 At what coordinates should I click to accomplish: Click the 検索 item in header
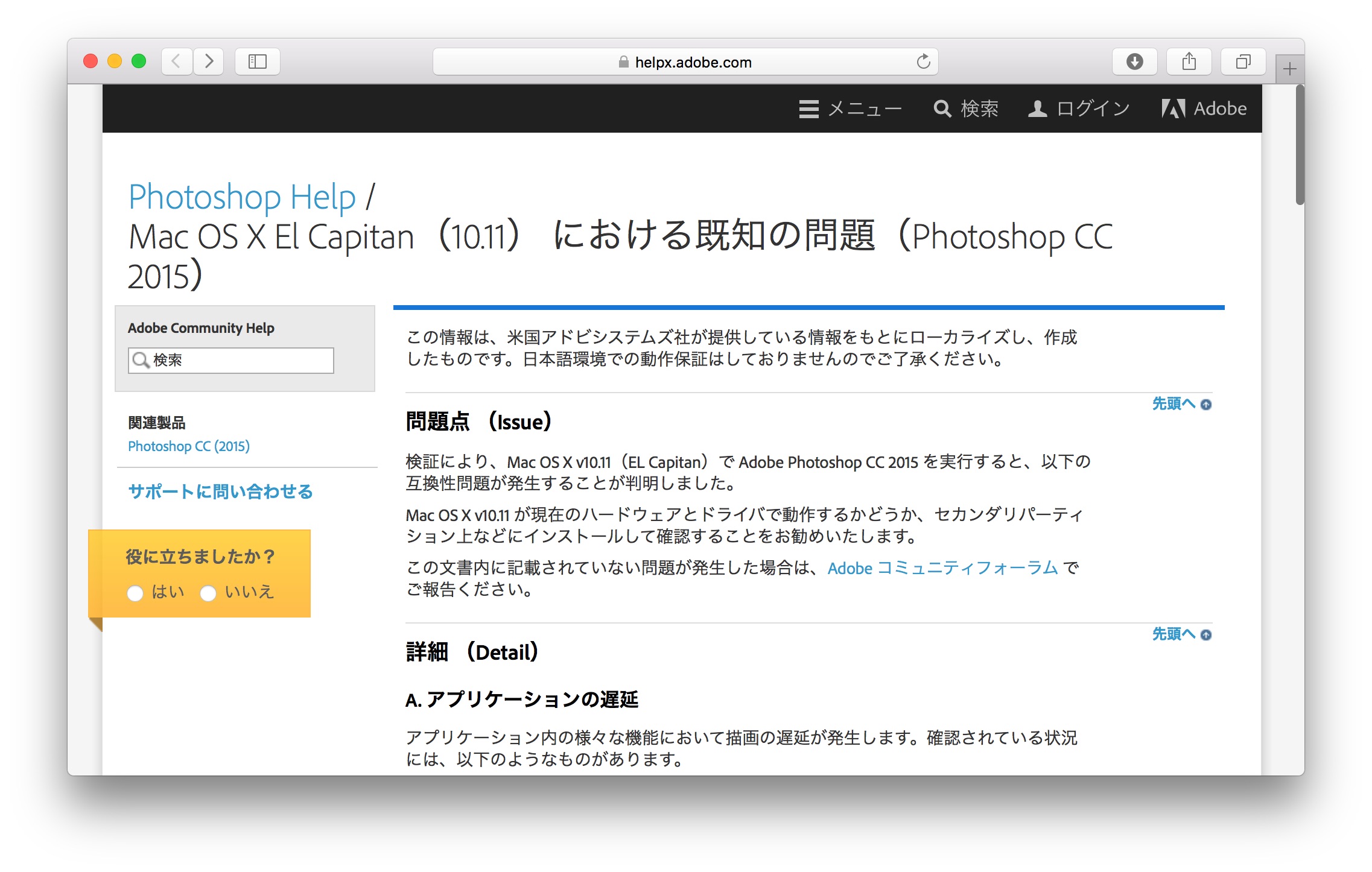[x=966, y=109]
